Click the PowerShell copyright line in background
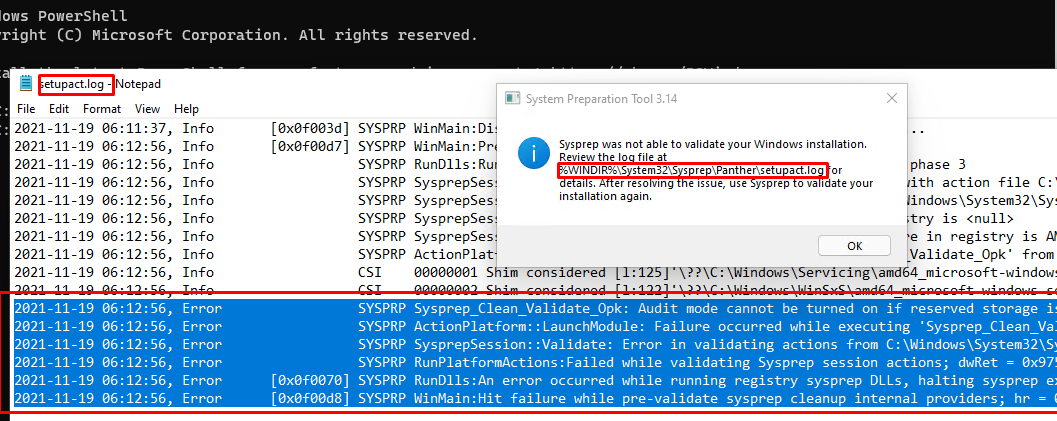 tap(239, 35)
